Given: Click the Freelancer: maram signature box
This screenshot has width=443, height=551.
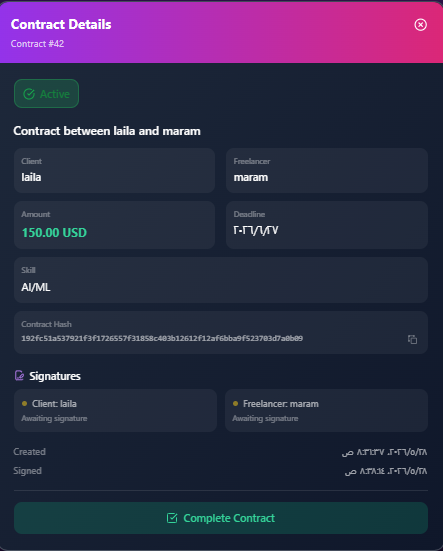Looking at the screenshot, I should tap(326, 410).
